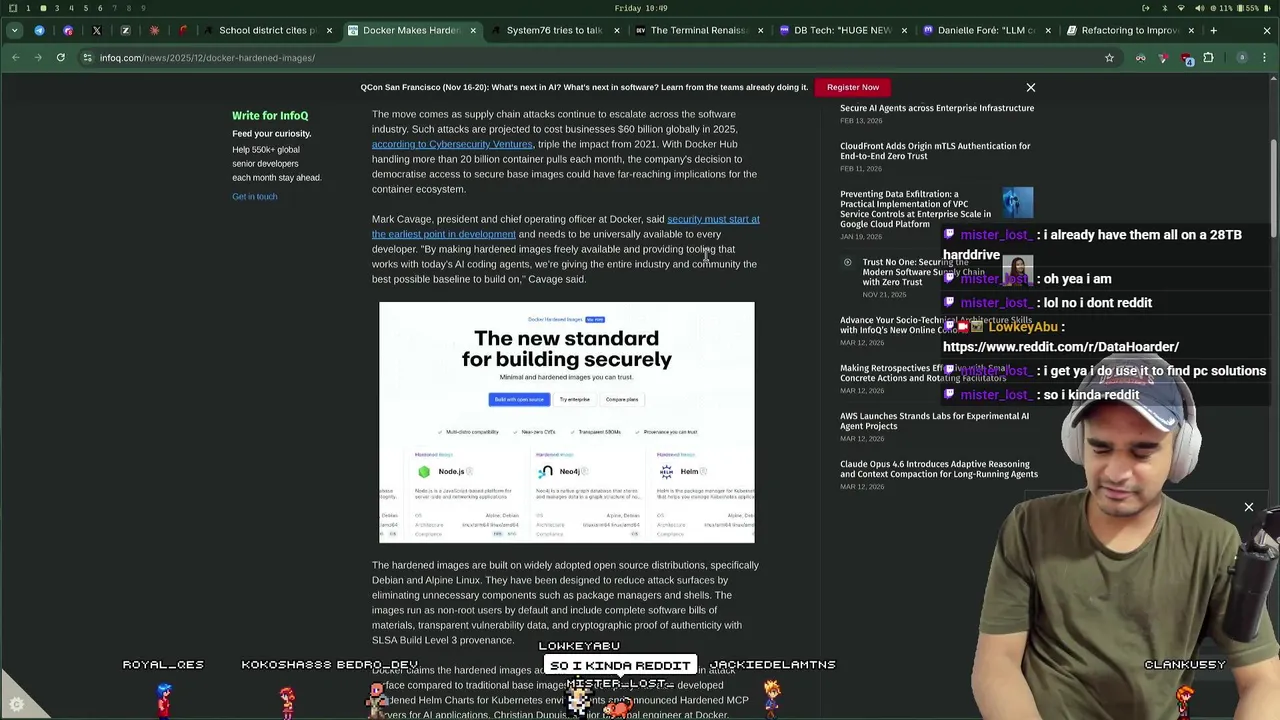
Task: Open Secure AI Agents across Enterprise article
Action: (x=937, y=108)
